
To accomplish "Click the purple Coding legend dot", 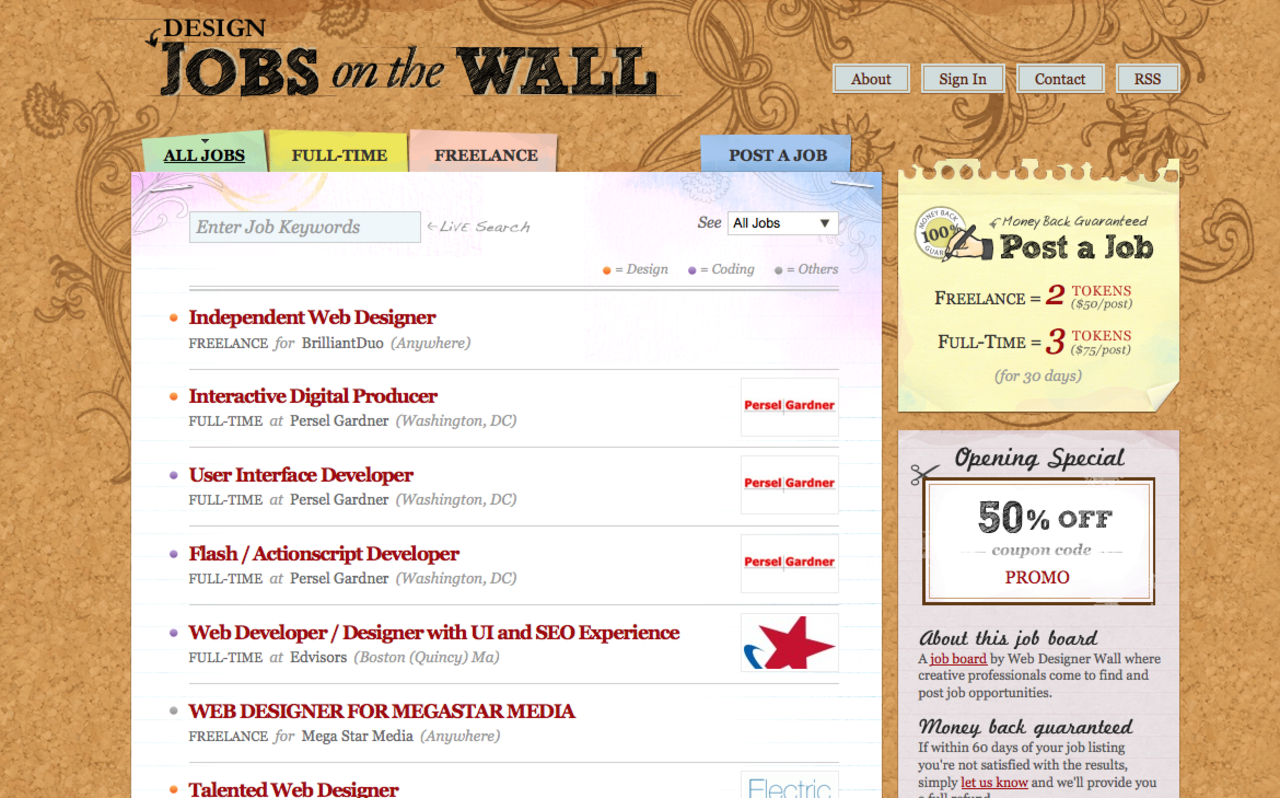I will coord(690,270).
